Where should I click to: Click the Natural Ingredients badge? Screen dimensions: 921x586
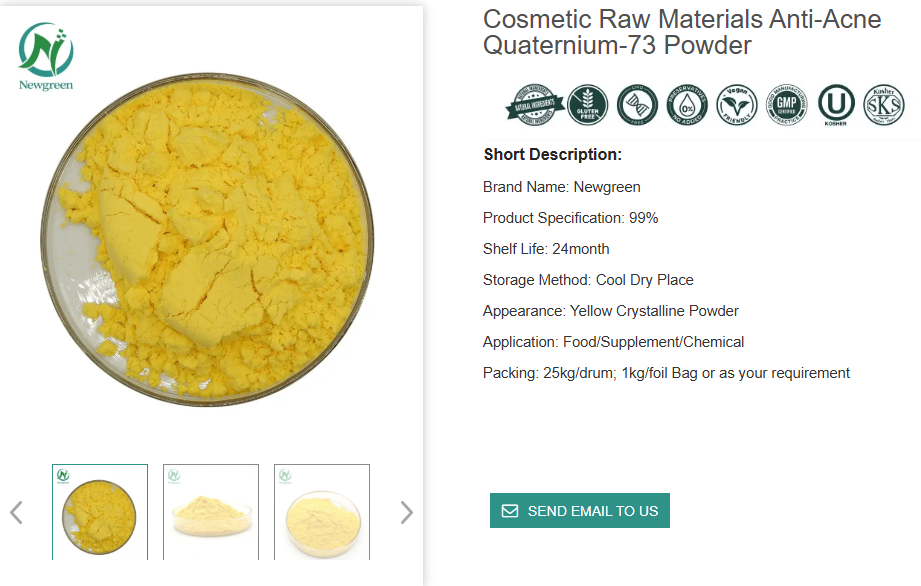535,105
